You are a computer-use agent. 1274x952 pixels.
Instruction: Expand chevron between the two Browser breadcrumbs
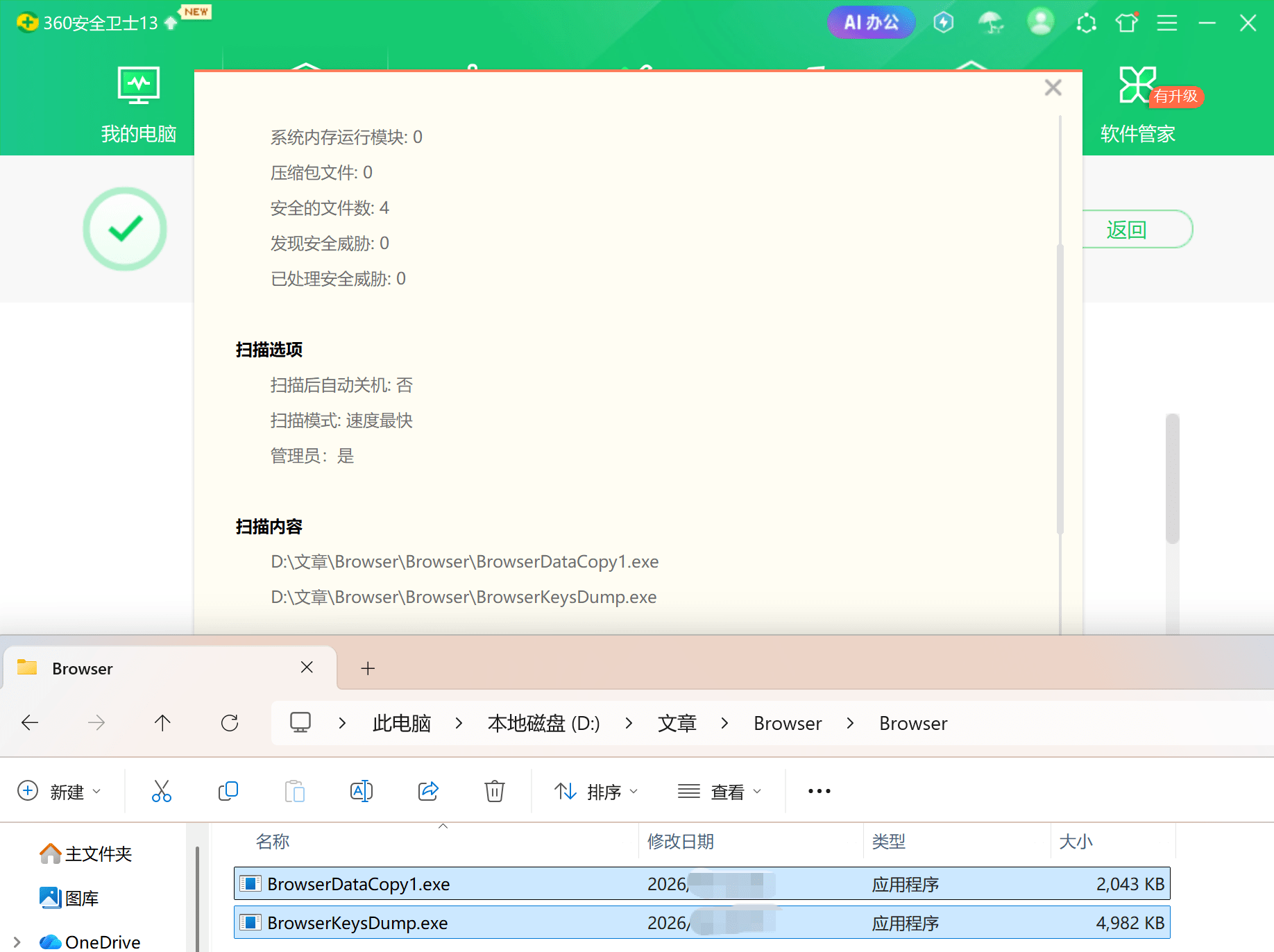pos(850,723)
